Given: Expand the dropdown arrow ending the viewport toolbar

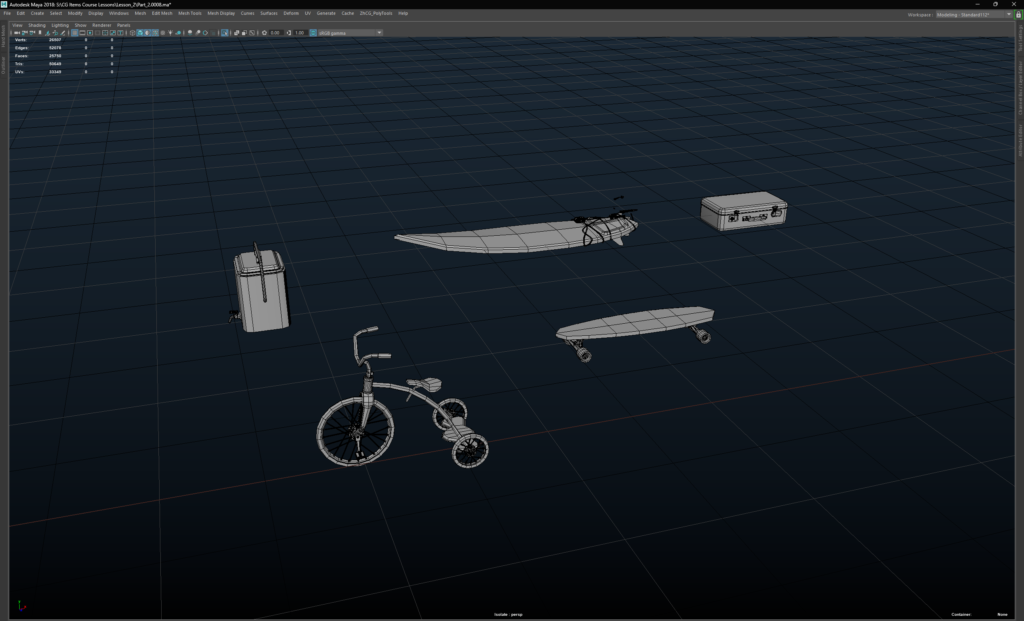Looking at the screenshot, I should (379, 32).
